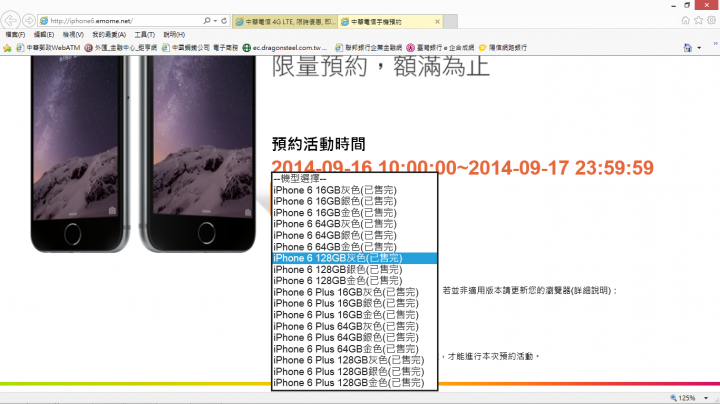Choose iPhone 6 64GB灰色 option

pos(354,224)
